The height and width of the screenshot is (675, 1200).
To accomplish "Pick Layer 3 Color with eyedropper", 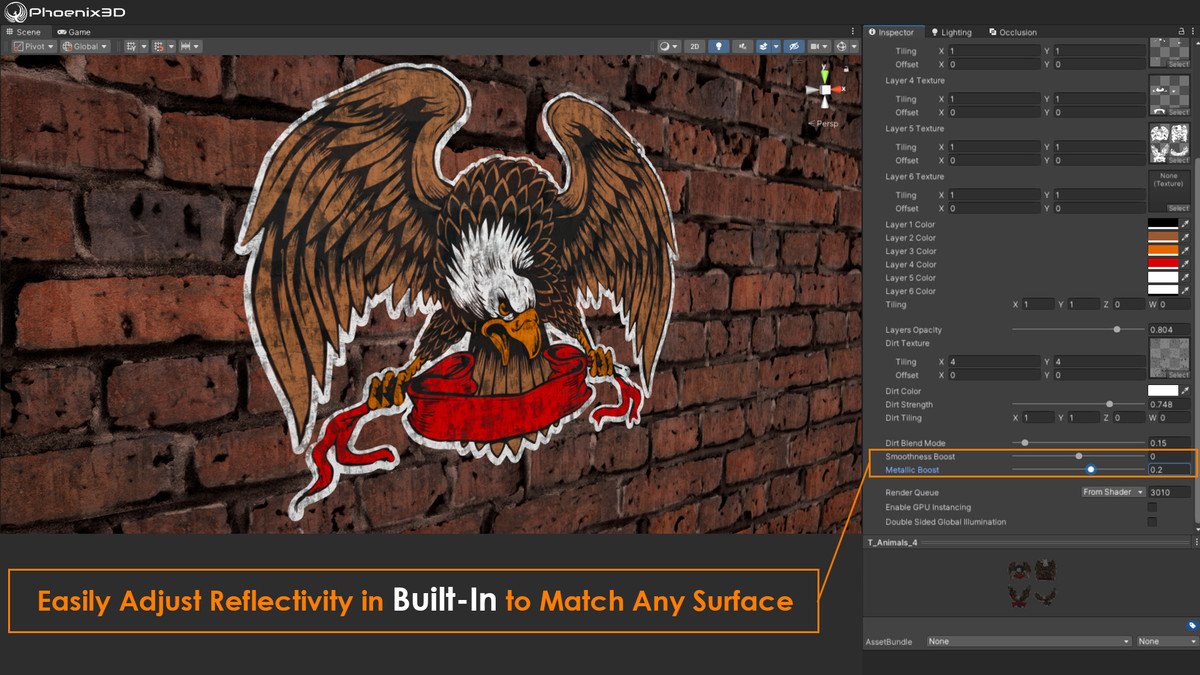I will [1186, 251].
